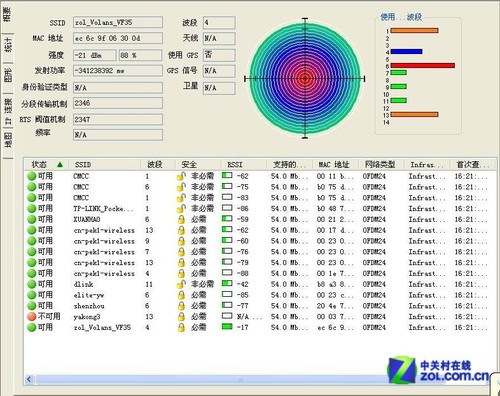Screen dimensions: 500x396
Task: Click the signal bar icon beside RSSI -60
Action: coord(227,240)
